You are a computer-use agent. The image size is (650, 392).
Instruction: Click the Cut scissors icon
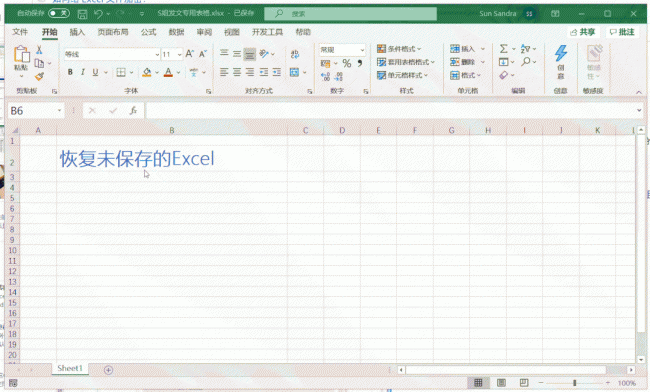(x=39, y=50)
